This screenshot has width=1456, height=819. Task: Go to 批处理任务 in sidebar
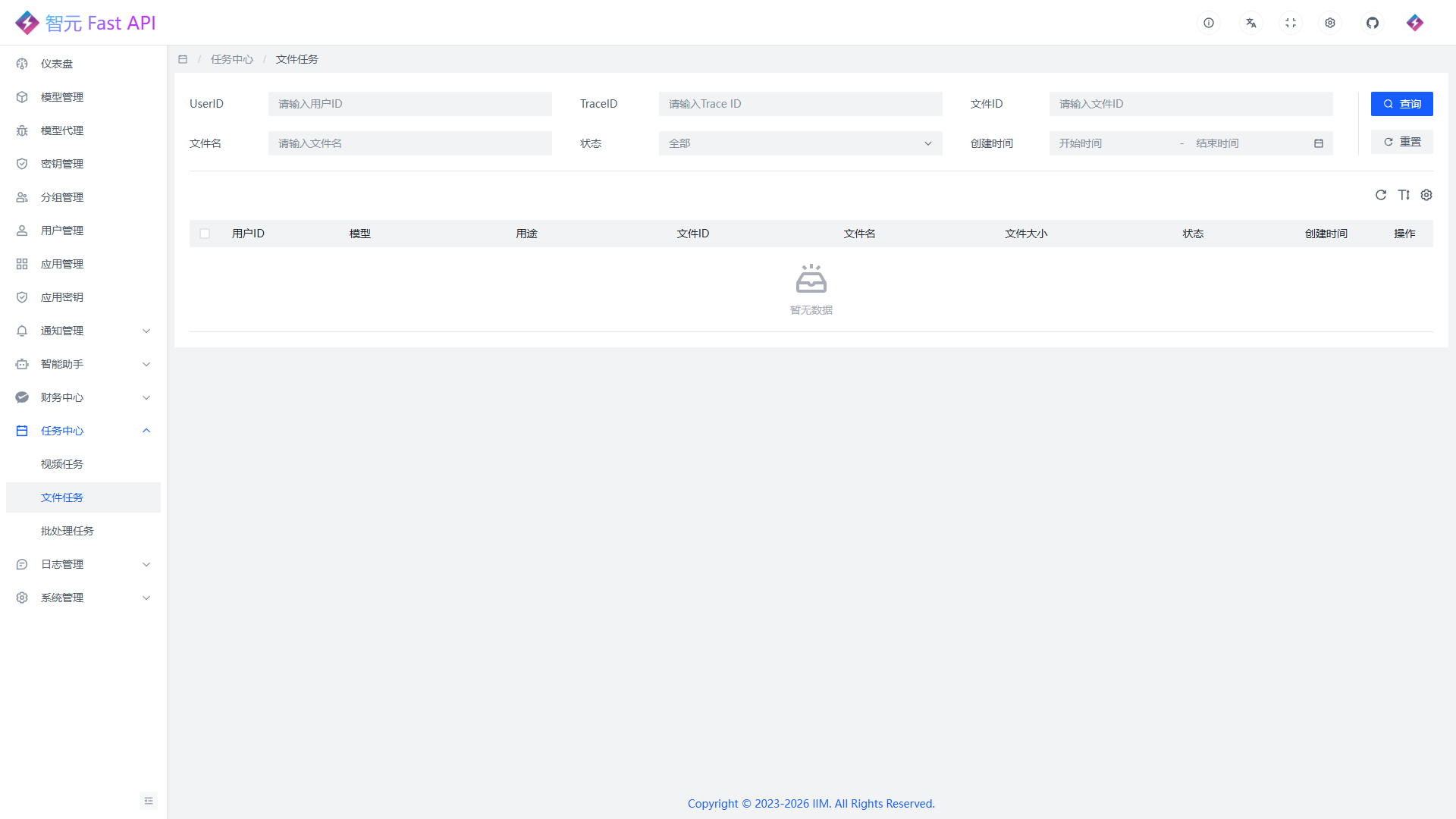pos(67,531)
